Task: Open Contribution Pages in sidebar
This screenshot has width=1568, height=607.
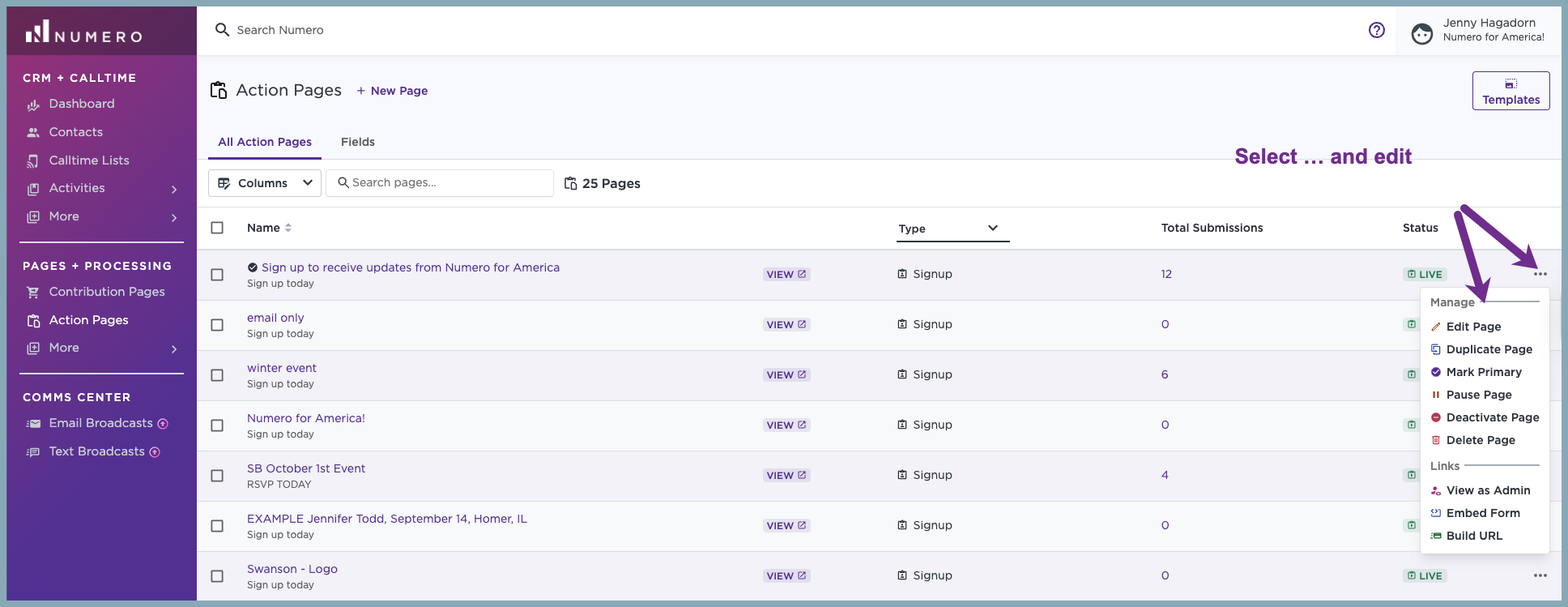Action: pyautogui.click(x=106, y=292)
